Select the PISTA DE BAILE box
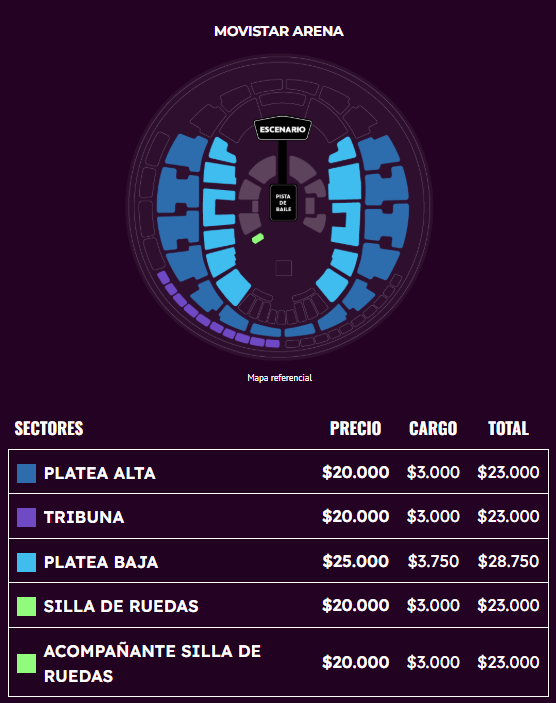Viewport: 556px width, 703px height. [x=283, y=203]
